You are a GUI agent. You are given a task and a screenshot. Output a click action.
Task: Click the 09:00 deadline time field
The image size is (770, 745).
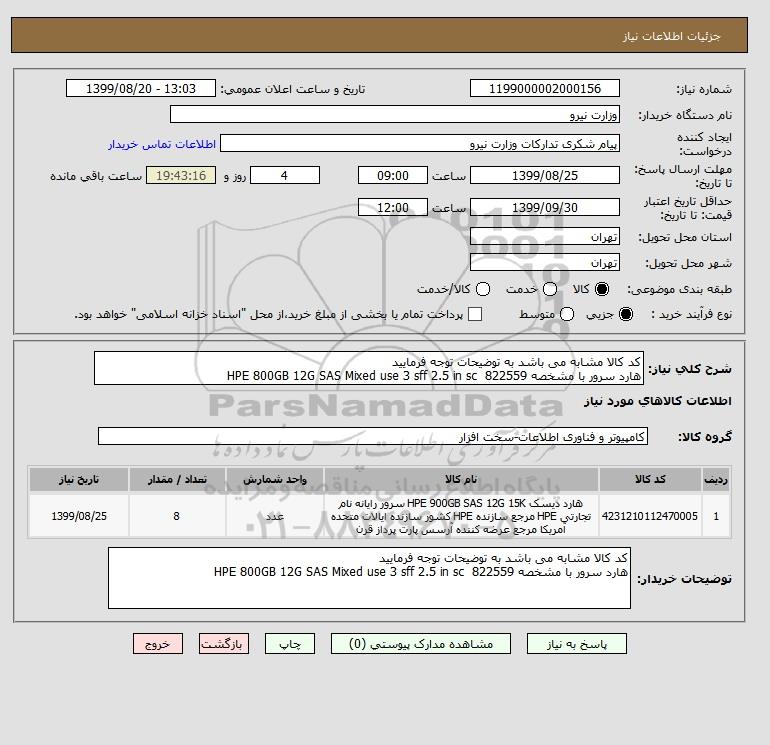[393, 175]
